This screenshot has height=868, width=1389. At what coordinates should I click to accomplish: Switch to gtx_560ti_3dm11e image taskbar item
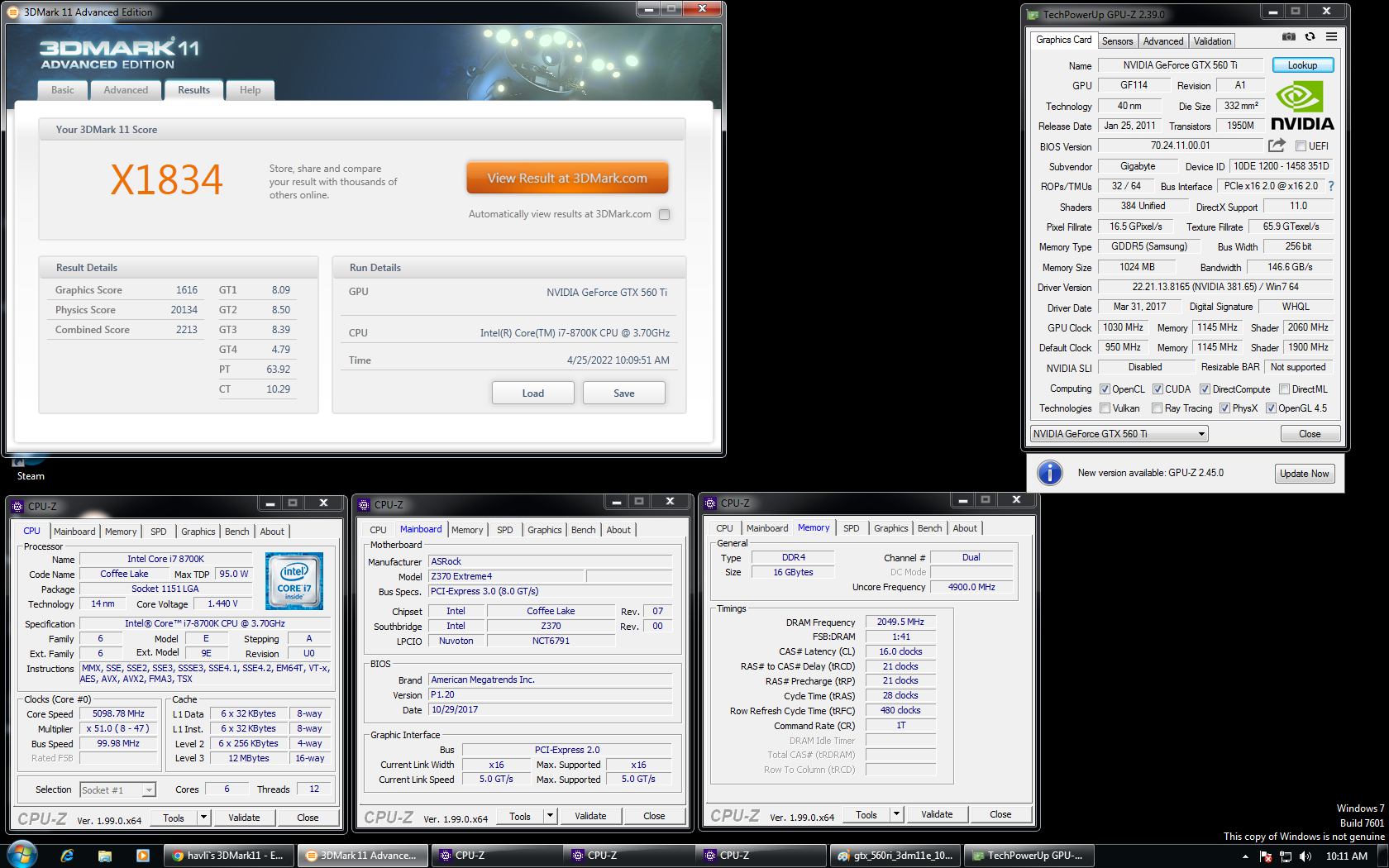pos(895,856)
